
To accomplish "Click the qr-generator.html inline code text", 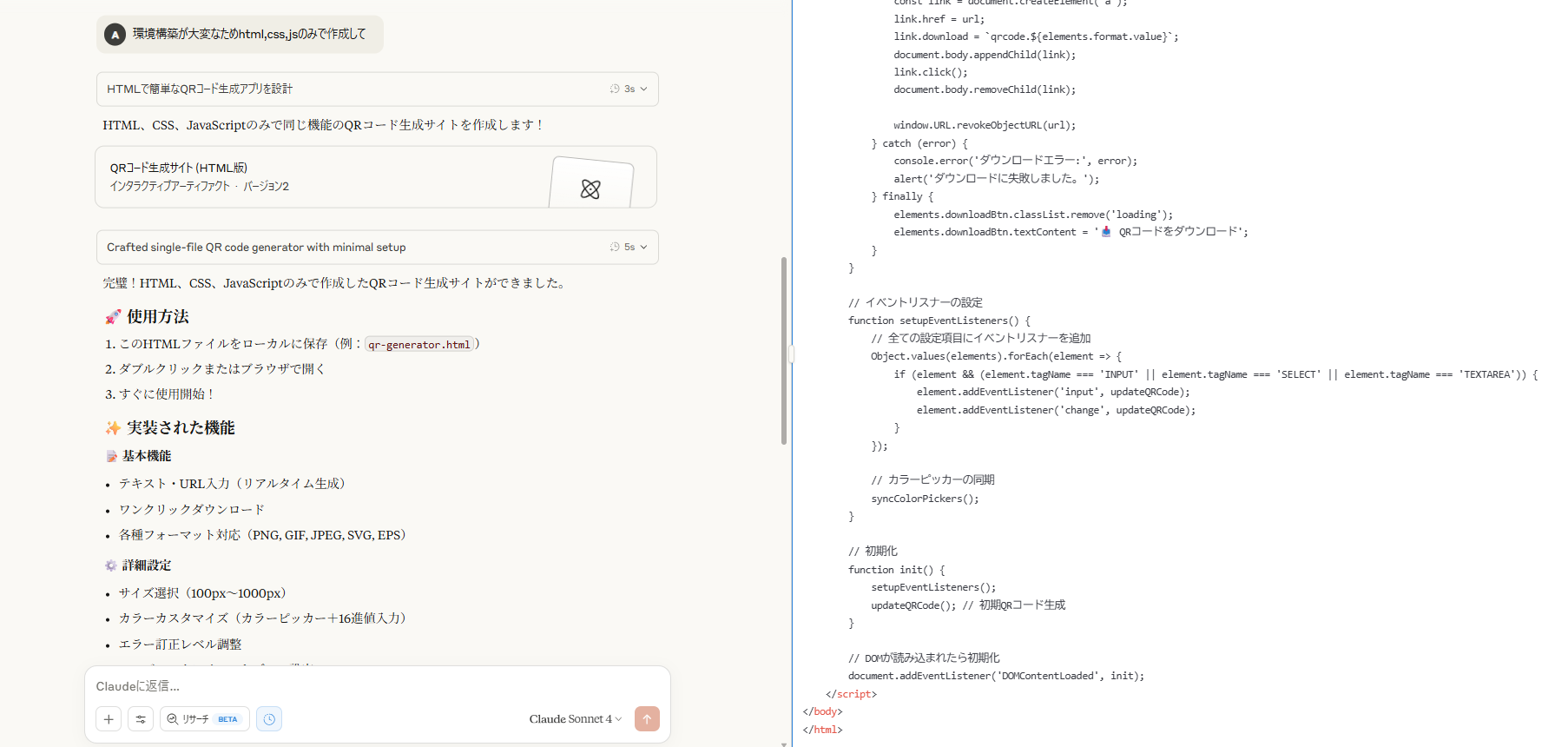I will (419, 345).
